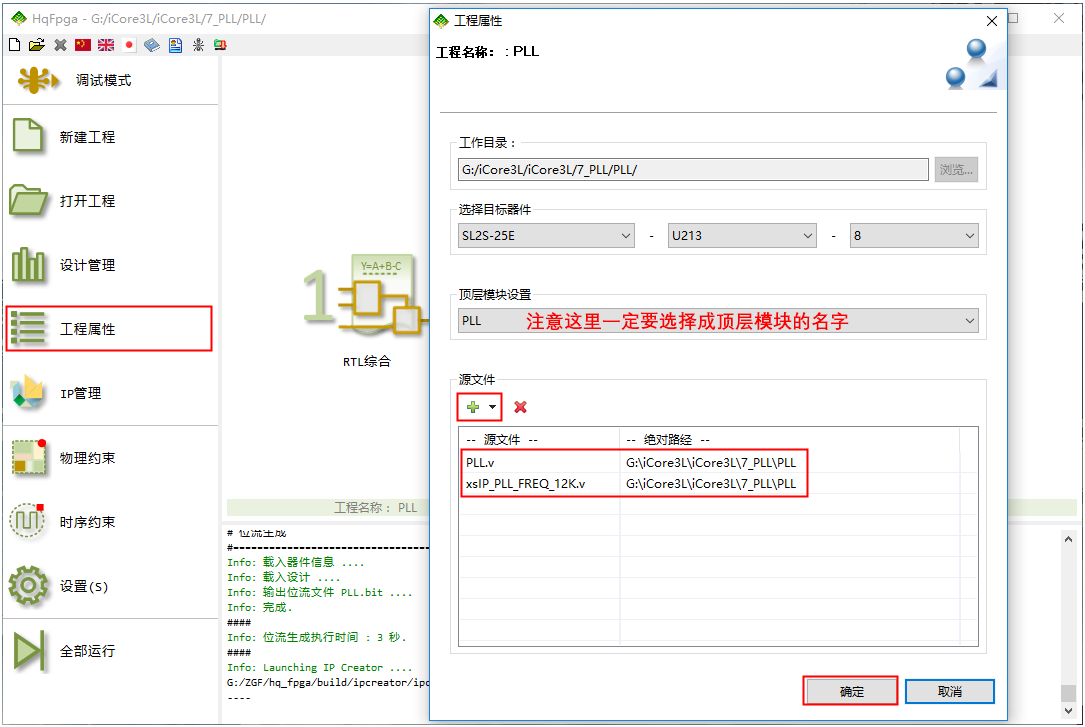The height and width of the screenshot is (727, 1085).
Task: Click the open folder toolbar icon
Action: click(x=37, y=45)
